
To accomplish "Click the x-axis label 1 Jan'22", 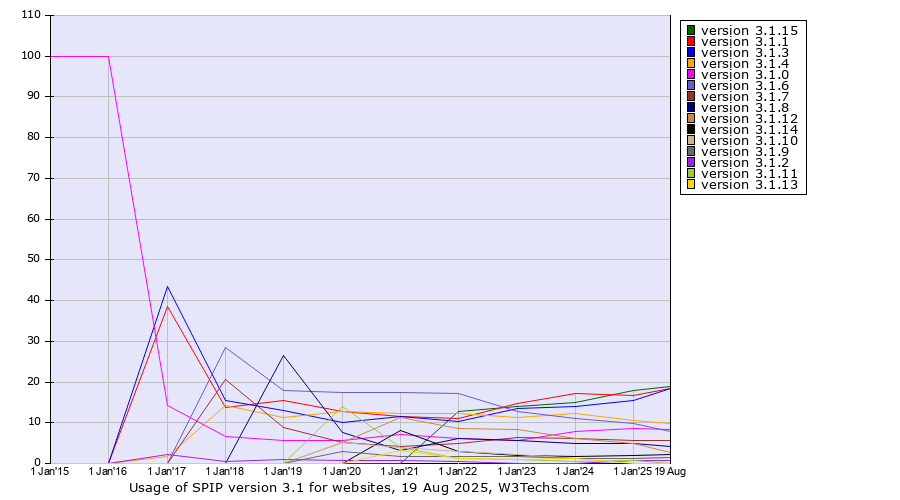I will point(458,471).
